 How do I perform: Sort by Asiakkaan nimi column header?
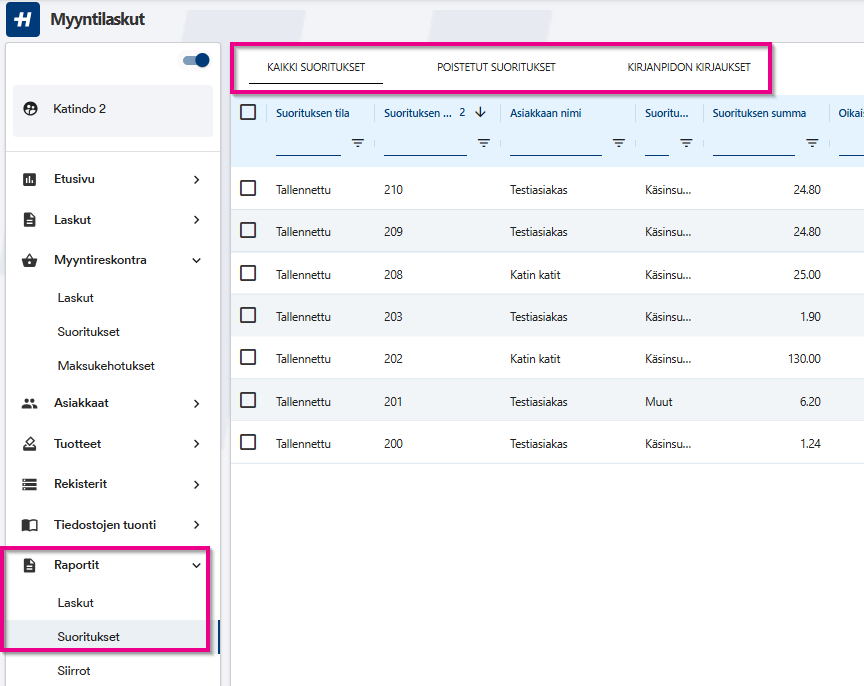pyautogui.click(x=546, y=113)
